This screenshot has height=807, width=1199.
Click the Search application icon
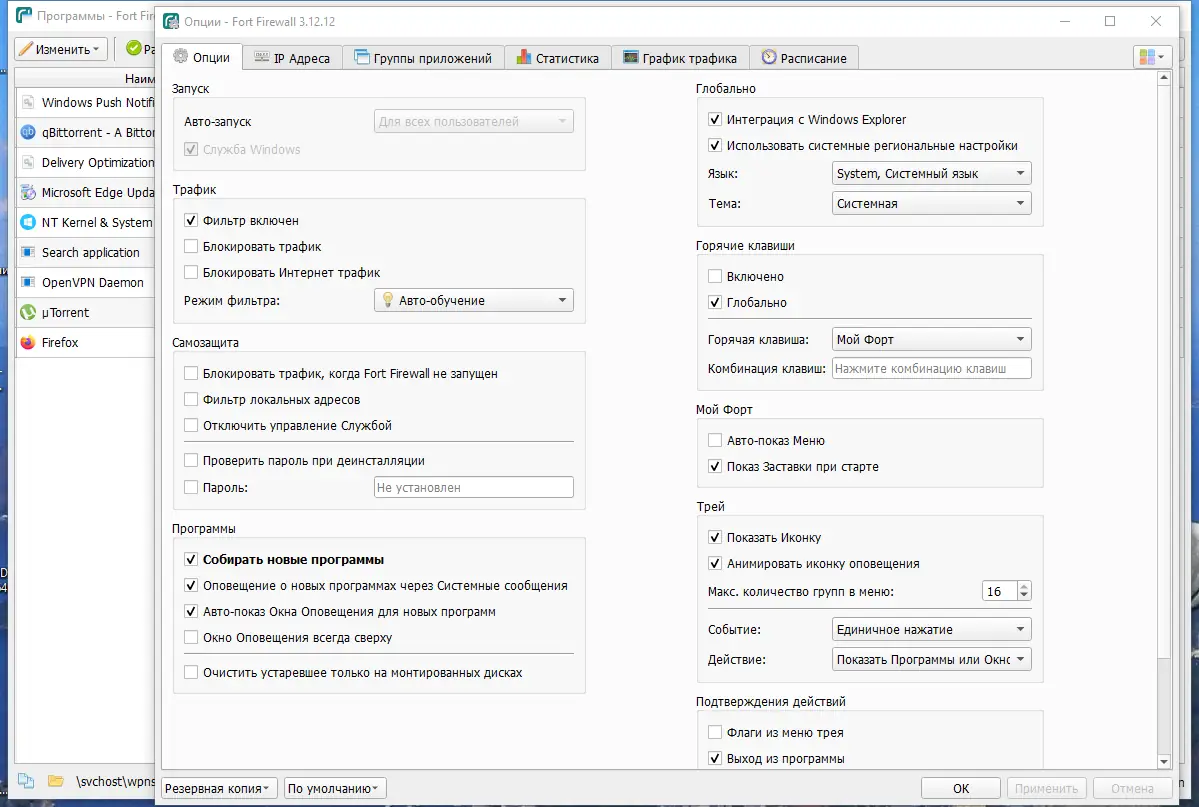pyautogui.click(x=28, y=252)
